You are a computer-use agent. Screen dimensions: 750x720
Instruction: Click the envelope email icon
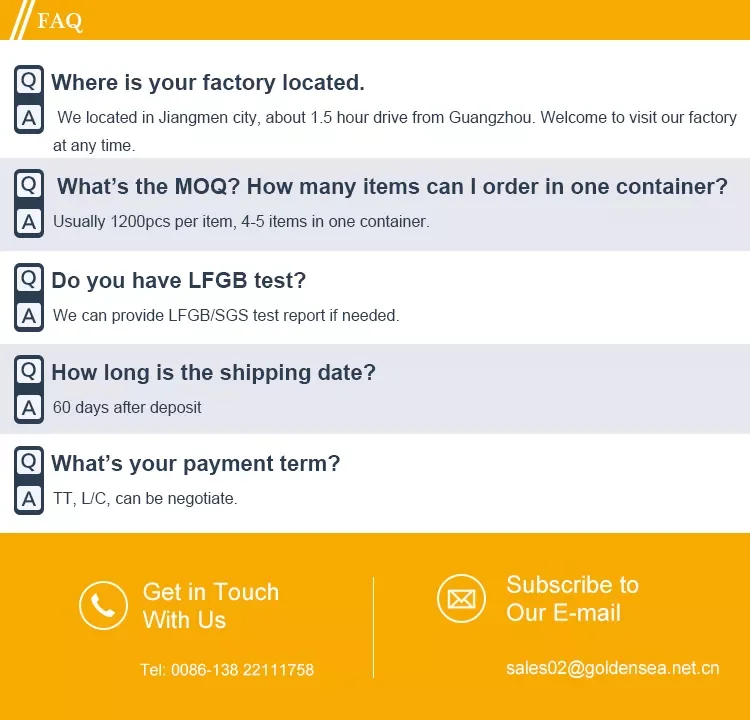tap(461, 599)
